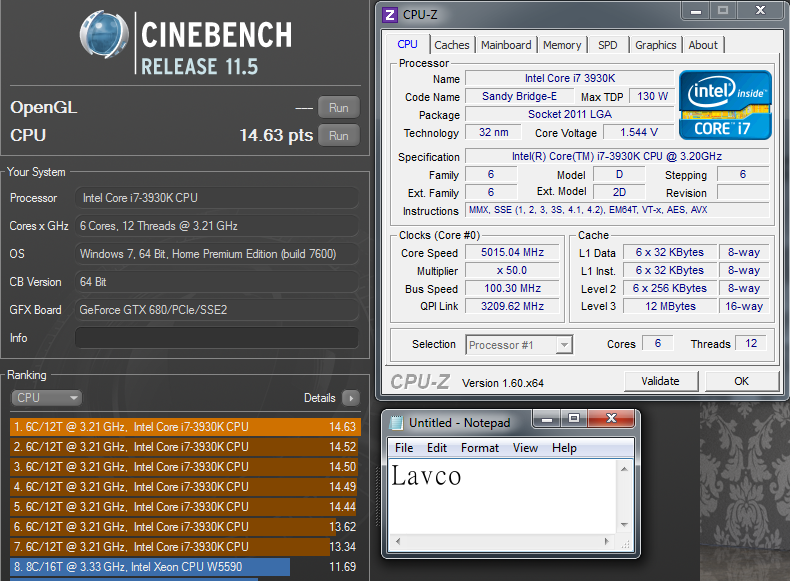
Task: Open the CPU ranking dropdown in Cinebench
Action: (46, 398)
